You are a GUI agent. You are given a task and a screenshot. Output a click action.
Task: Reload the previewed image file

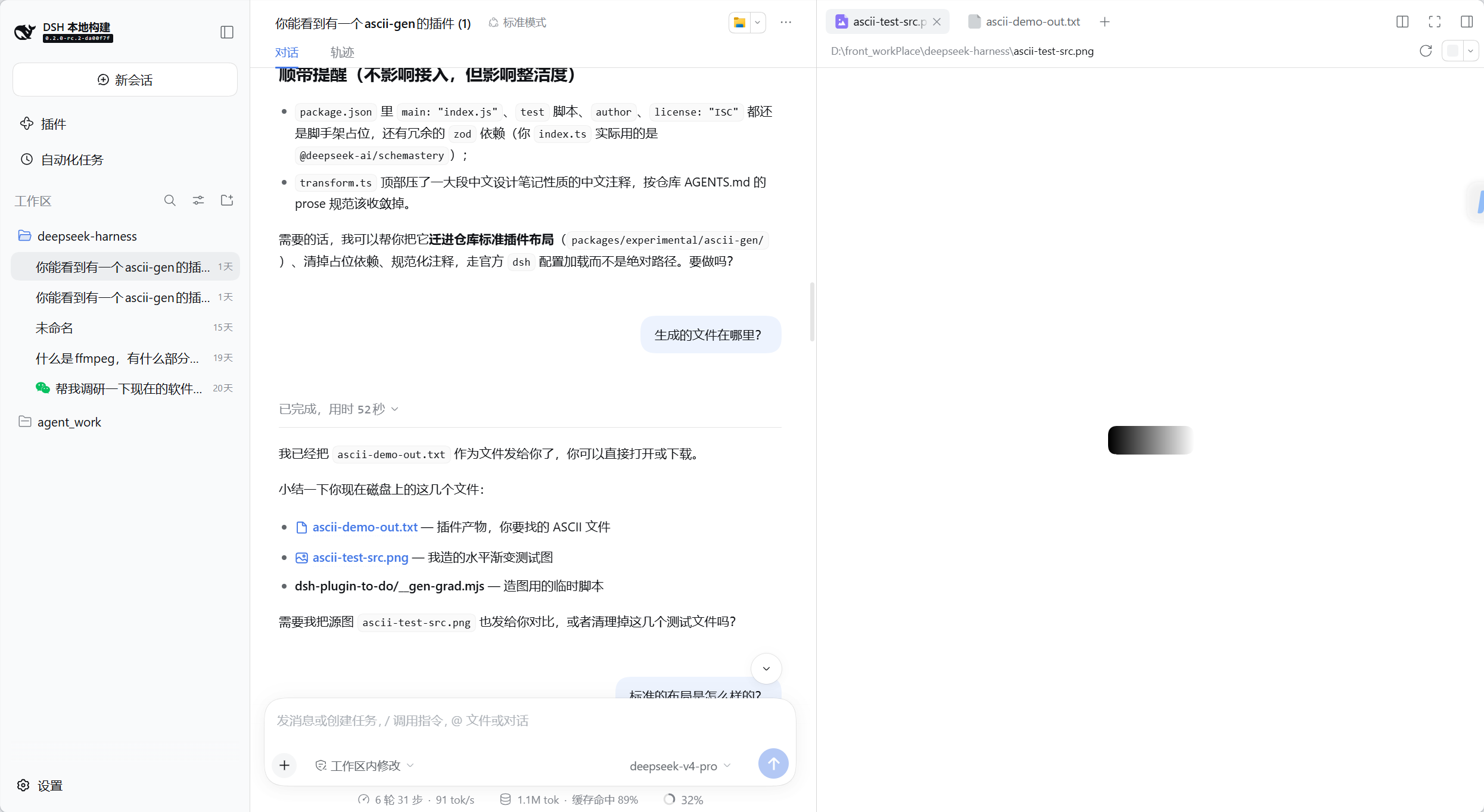tap(1425, 51)
